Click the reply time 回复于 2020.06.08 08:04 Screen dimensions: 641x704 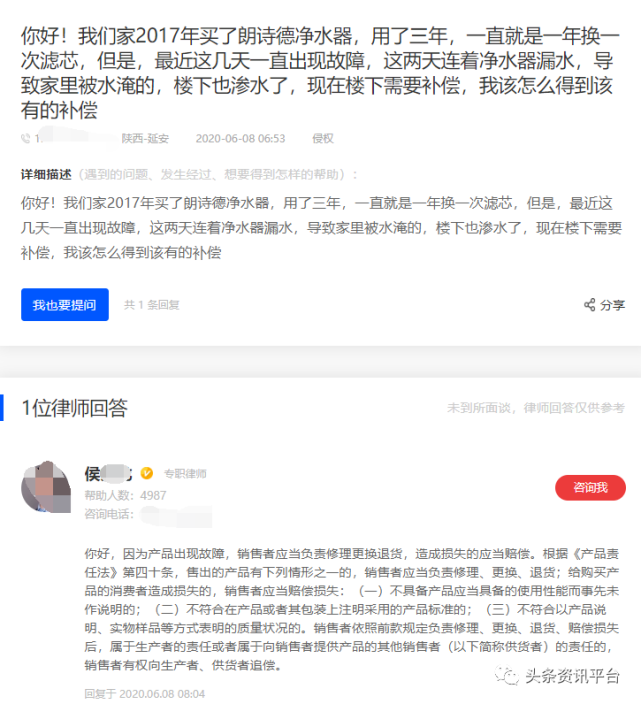pos(145,694)
